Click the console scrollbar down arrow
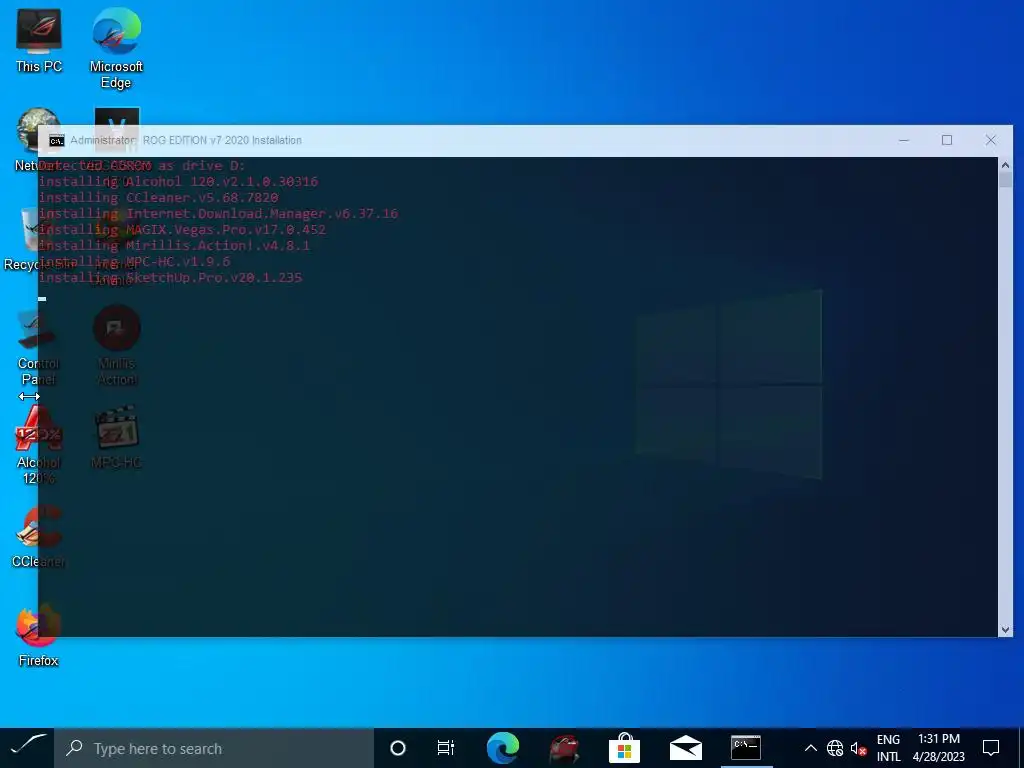Screen dimensions: 1024x768 tap(1005, 630)
